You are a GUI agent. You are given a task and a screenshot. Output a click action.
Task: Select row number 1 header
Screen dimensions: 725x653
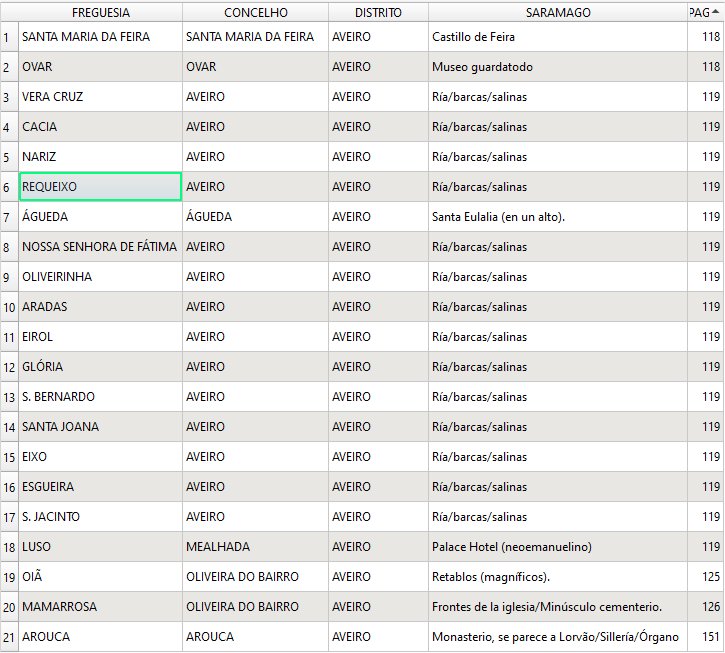[8, 37]
